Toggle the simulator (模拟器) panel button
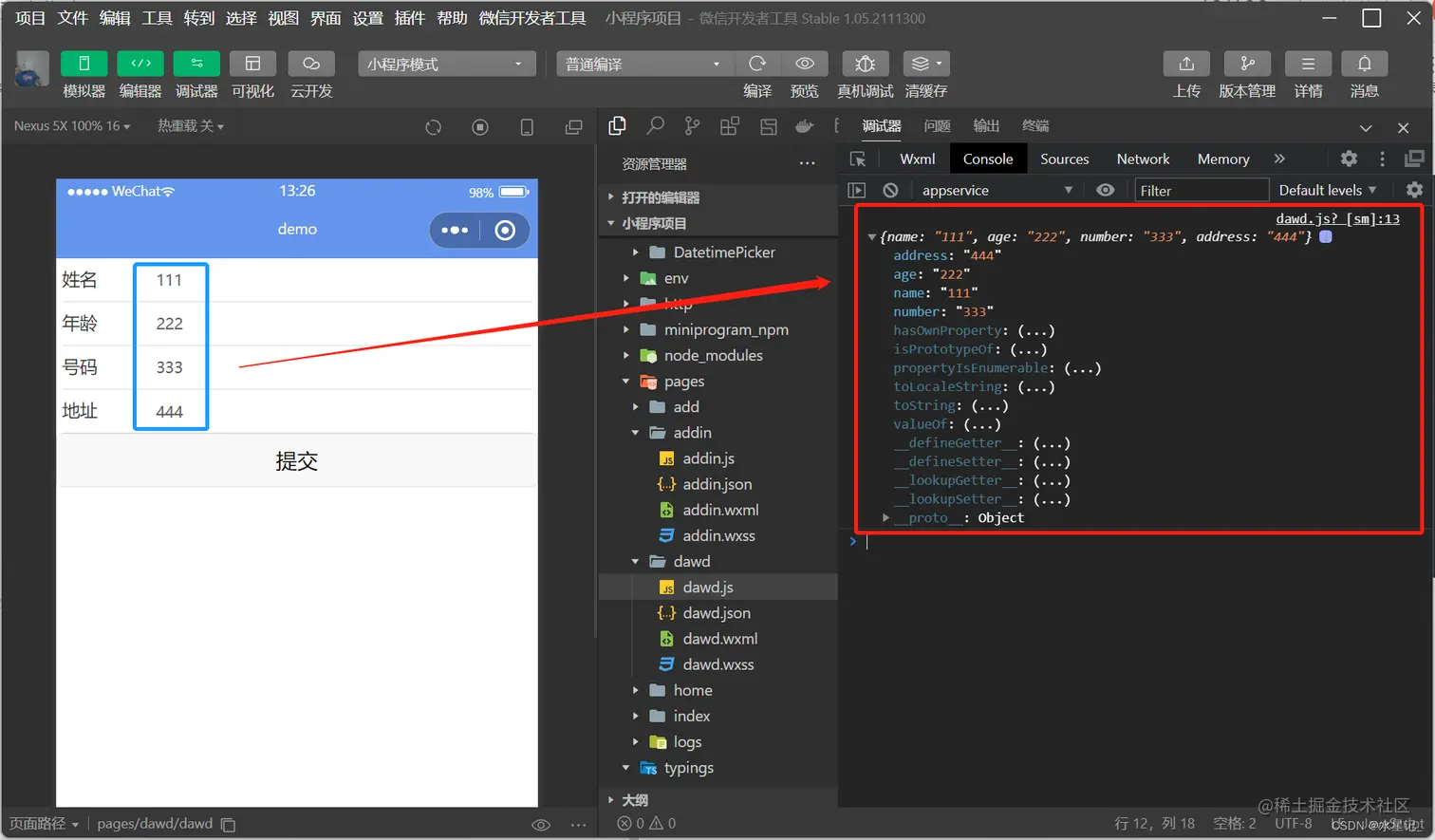The image size is (1435, 840). [84, 64]
